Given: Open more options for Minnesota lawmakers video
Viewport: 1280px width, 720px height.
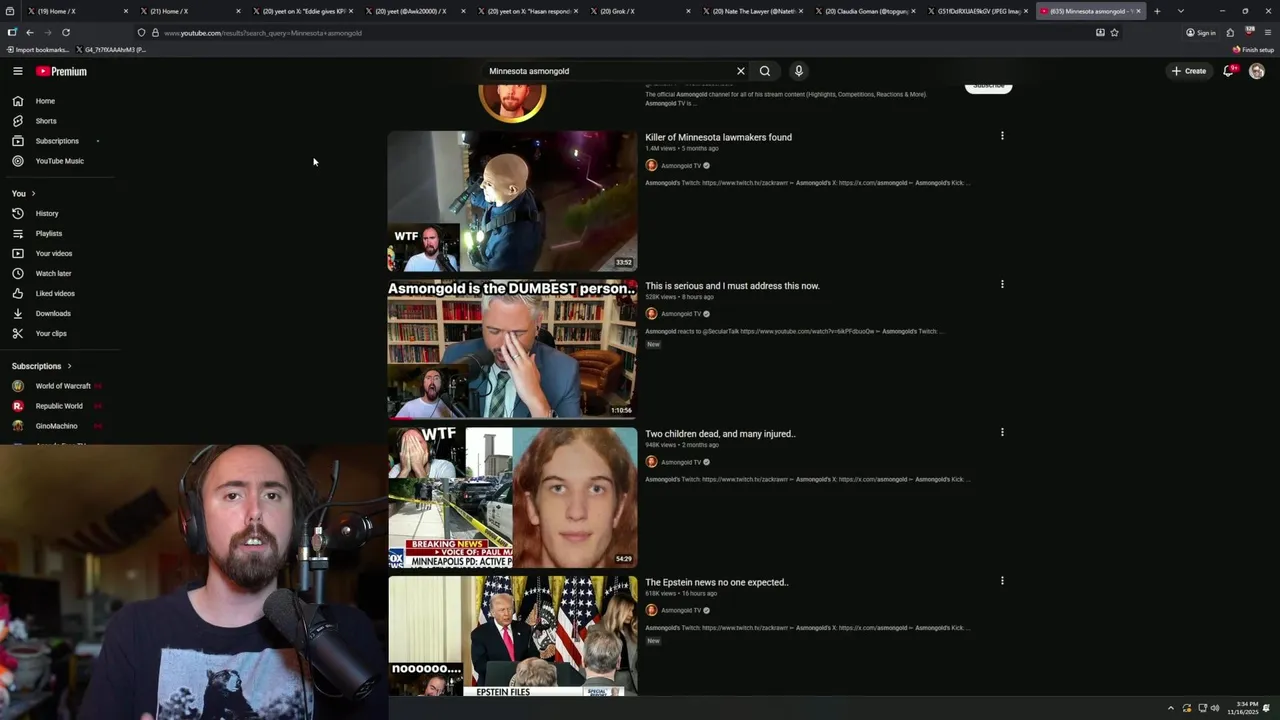Looking at the screenshot, I should tap(1002, 136).
